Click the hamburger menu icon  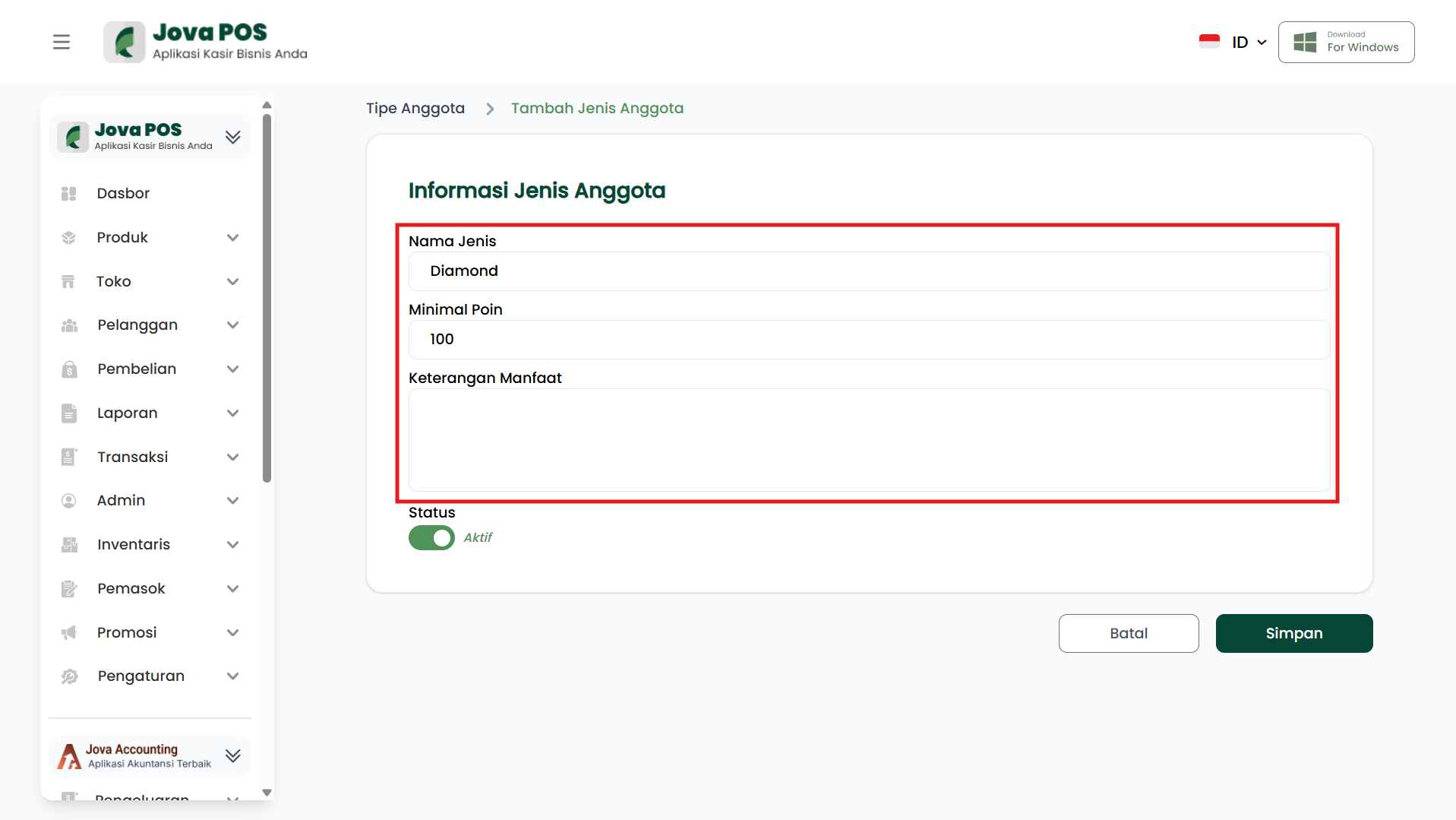pyautogui.click(x=62, y=42)
